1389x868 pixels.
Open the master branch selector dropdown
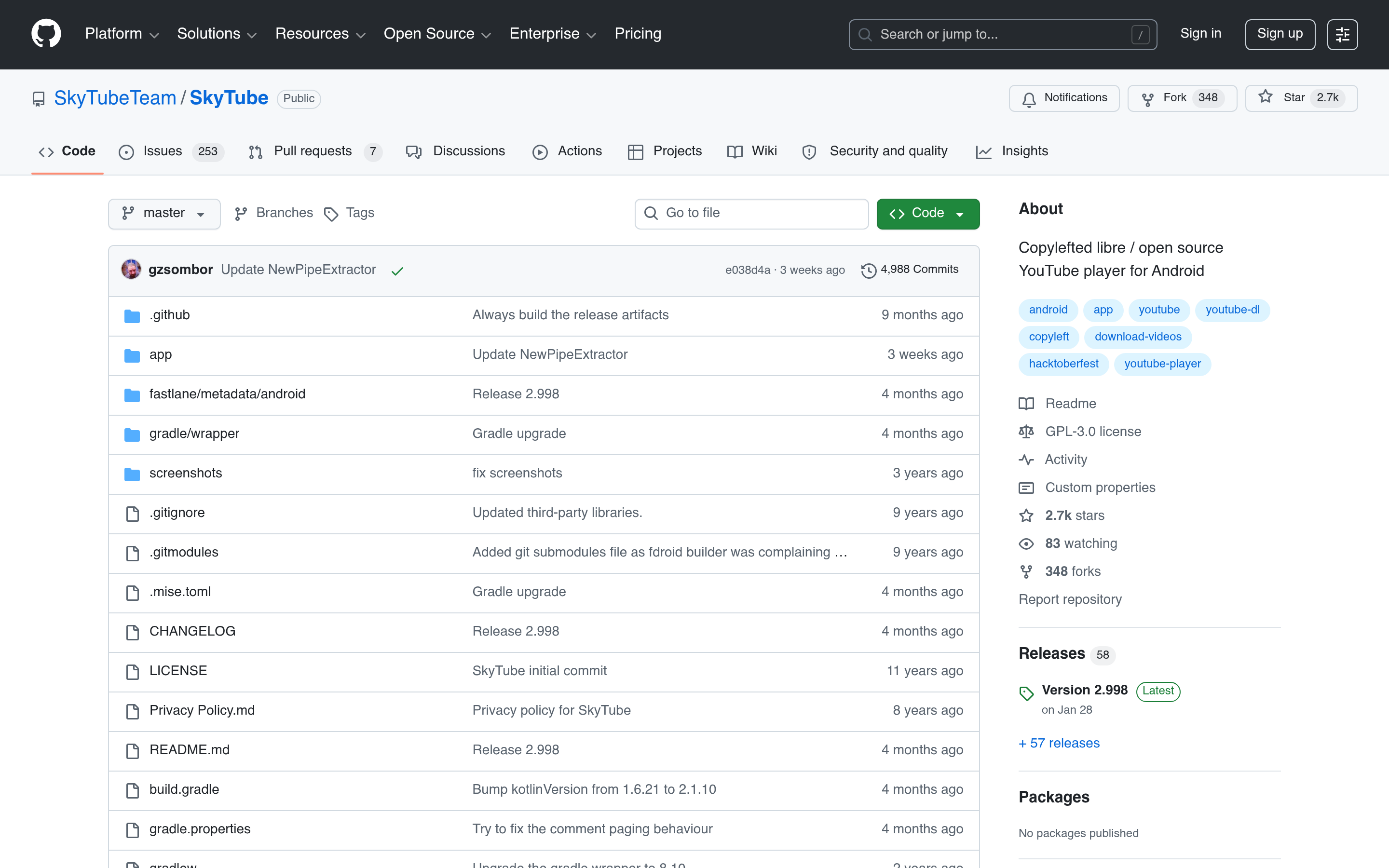point(164,214)
